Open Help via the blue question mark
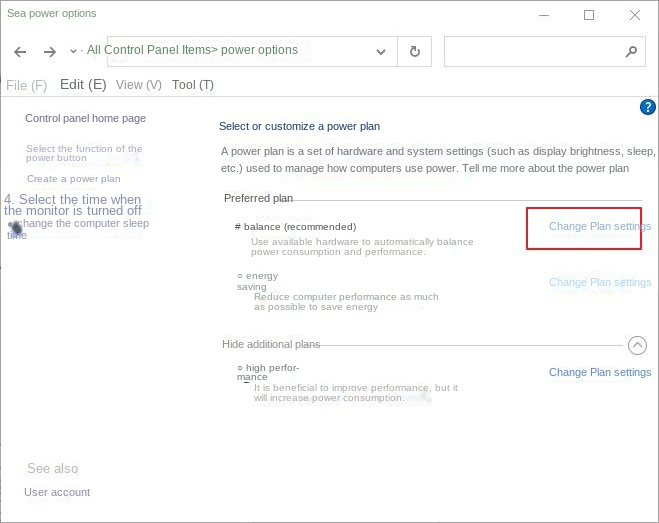Screen dimensions: 659x523 click(x=646, y=107)
